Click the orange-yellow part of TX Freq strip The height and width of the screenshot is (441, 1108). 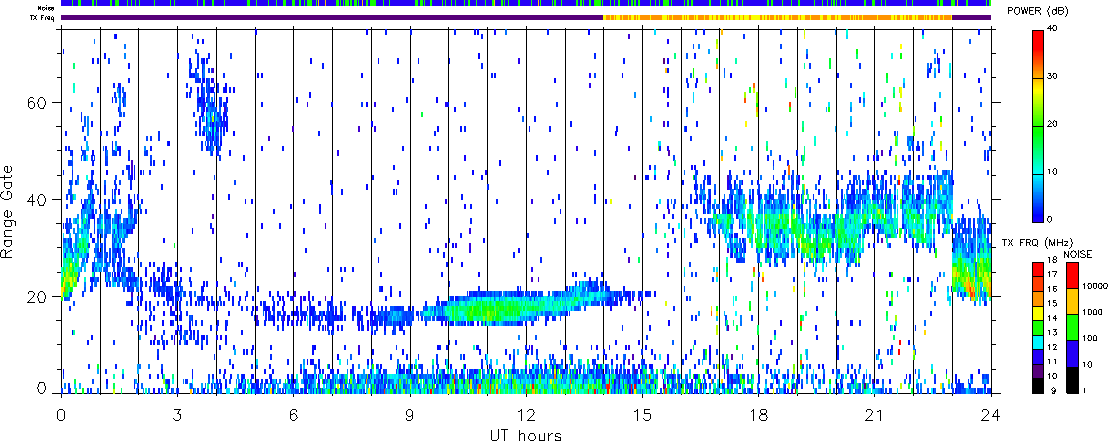pos(777,17)
